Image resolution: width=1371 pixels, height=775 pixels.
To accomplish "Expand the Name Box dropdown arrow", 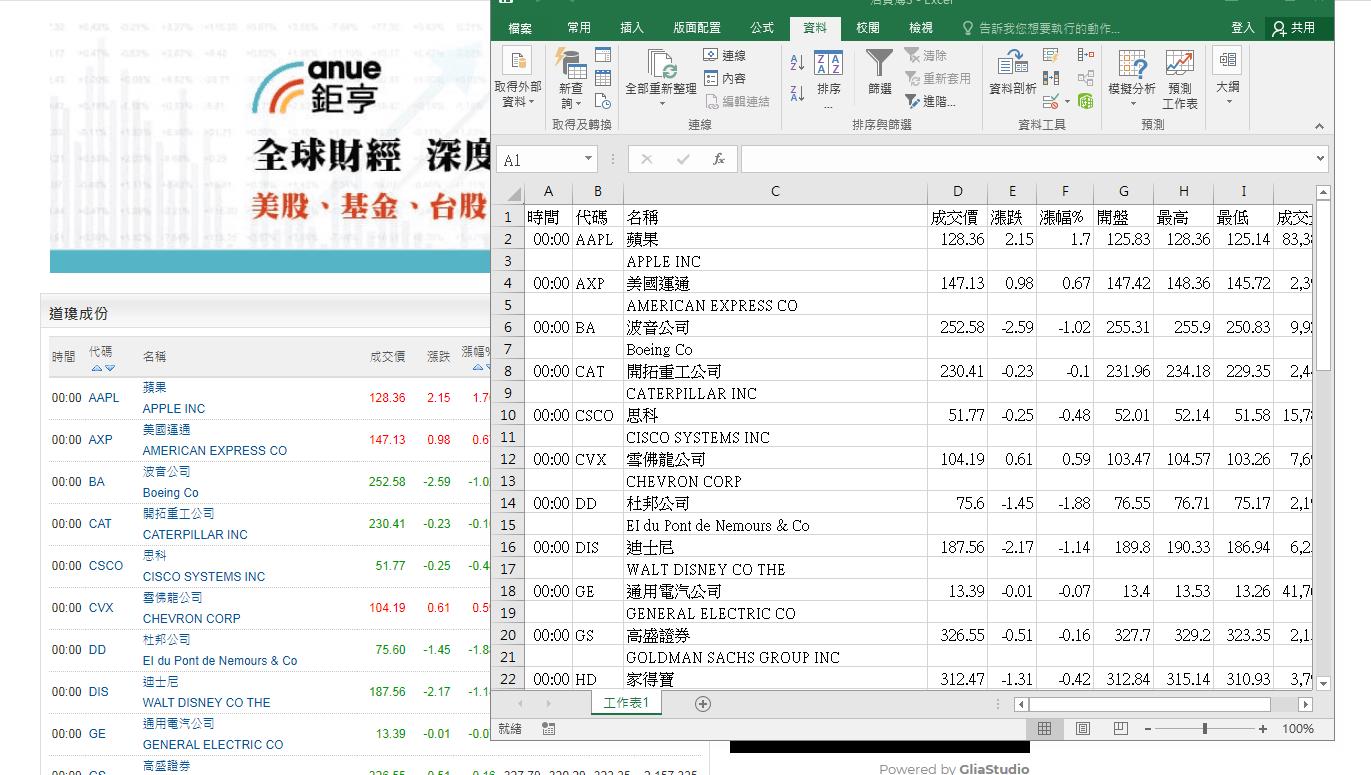I will coord(588,160).
